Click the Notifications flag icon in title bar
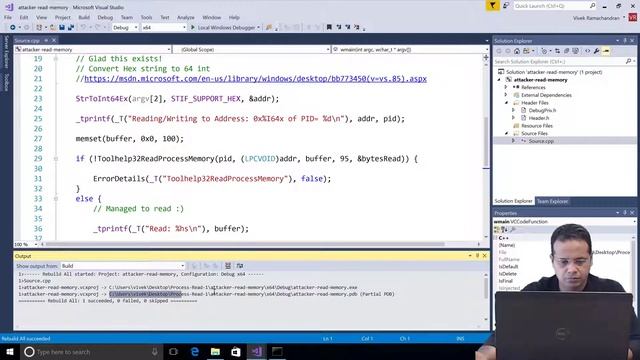This screenshot has height=360, width=640. 492,6
